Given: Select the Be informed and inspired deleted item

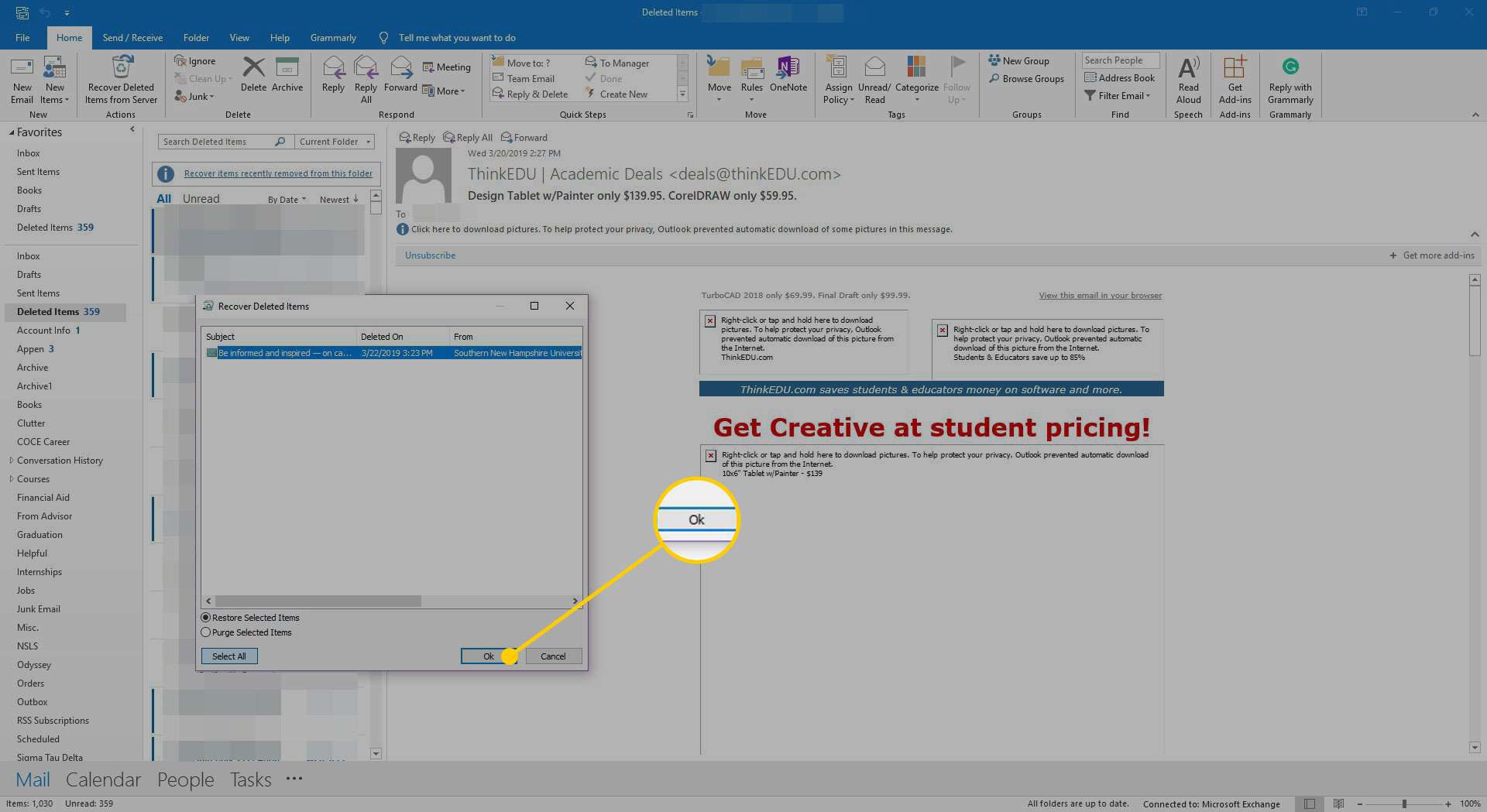Looking at the screenshot, I should (x=393, y=353).
